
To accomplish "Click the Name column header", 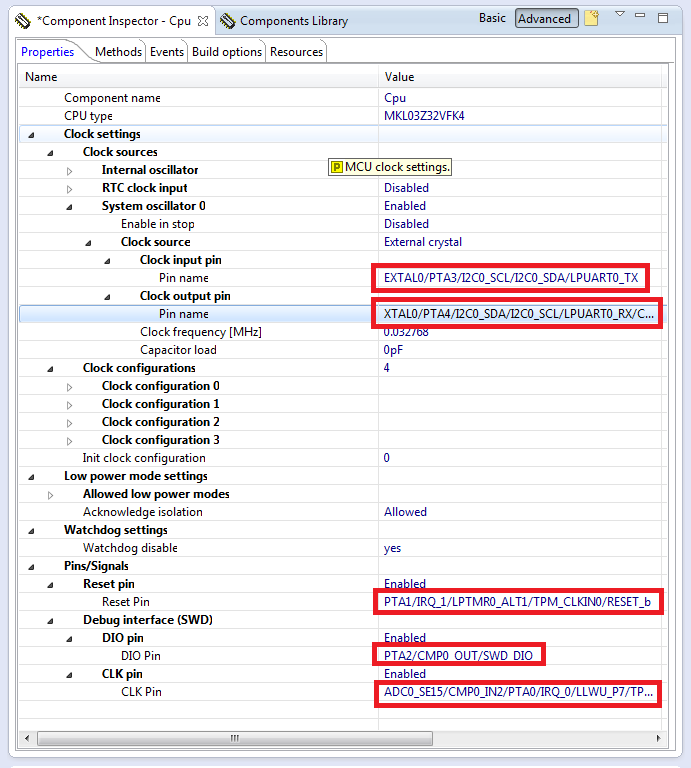I will (198, 77).
